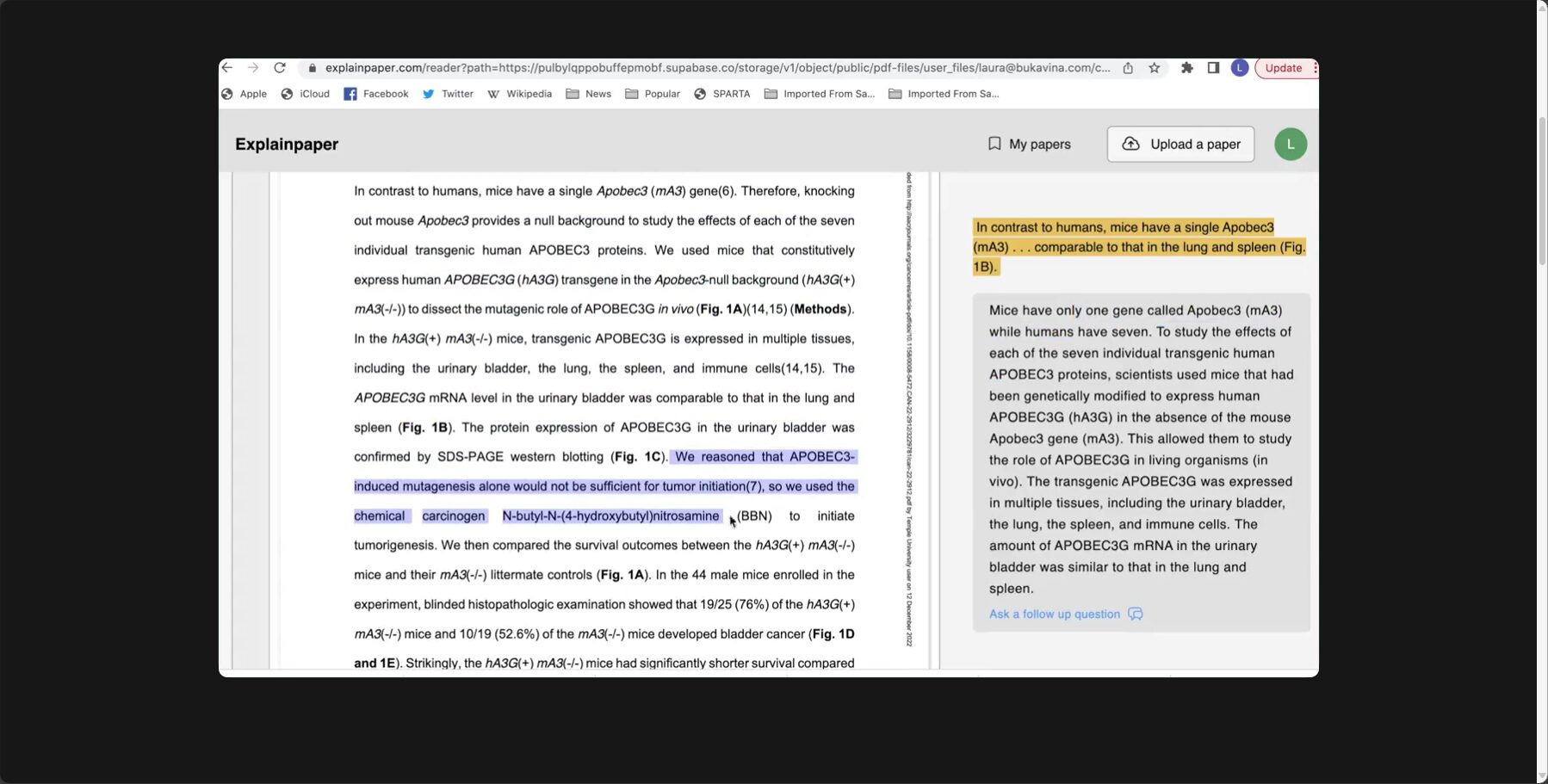Open the green L user avatar

[1291, 145]
